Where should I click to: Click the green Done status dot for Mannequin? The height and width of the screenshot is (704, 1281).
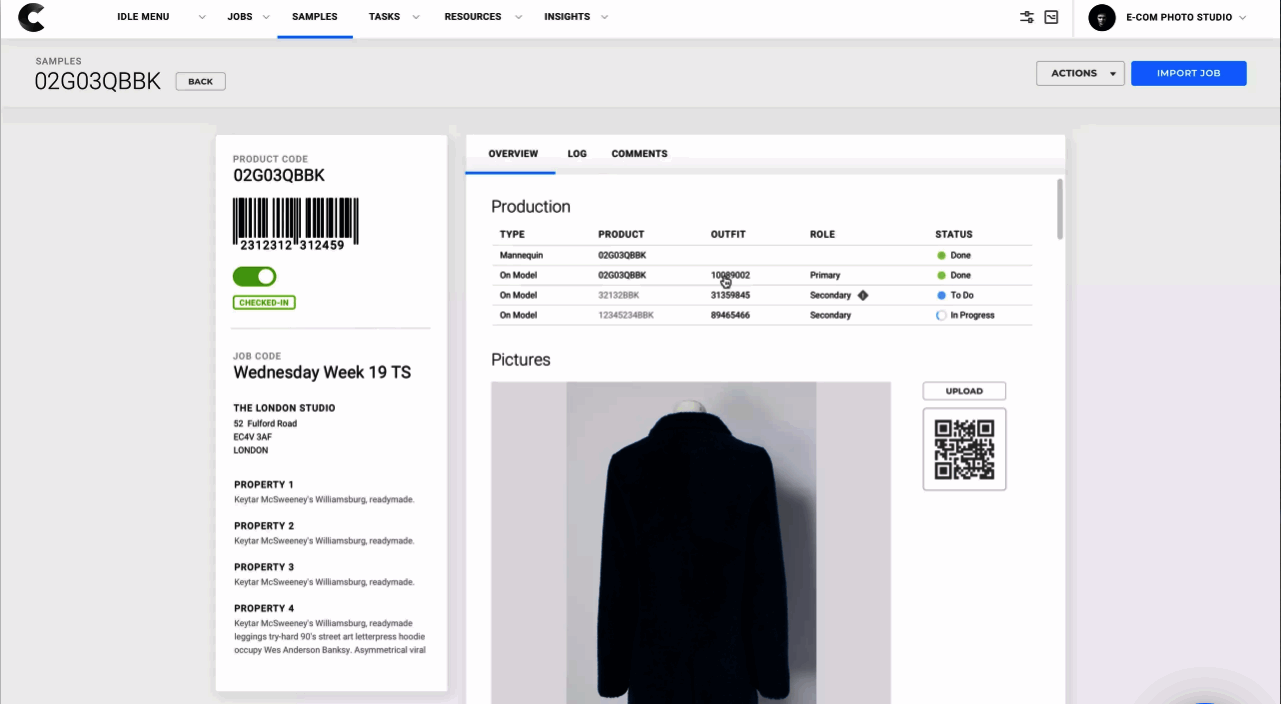coord(941,255)
